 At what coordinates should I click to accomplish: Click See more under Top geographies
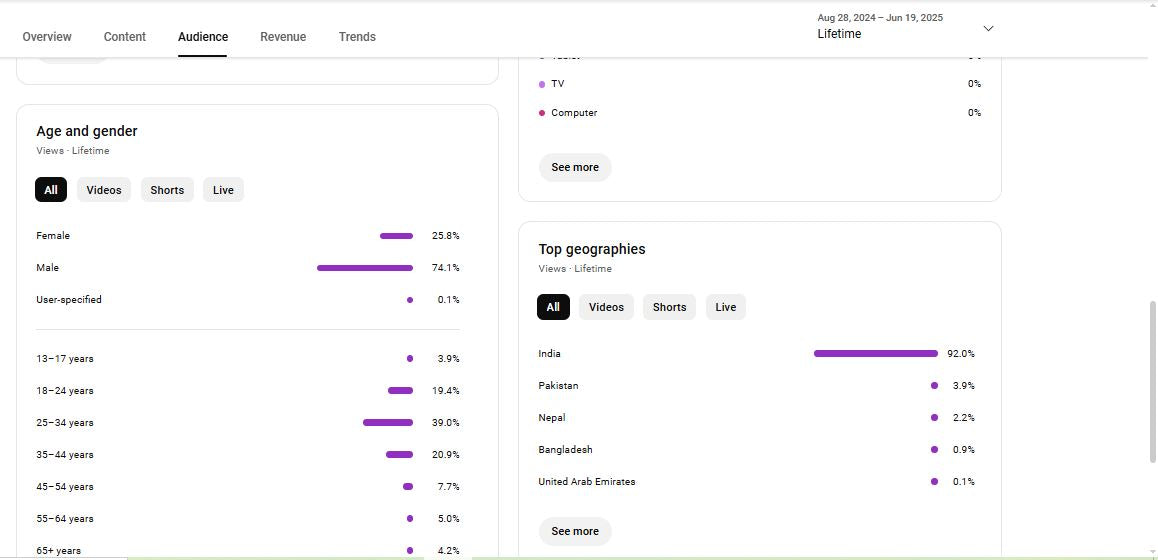[x=575, y=531]
